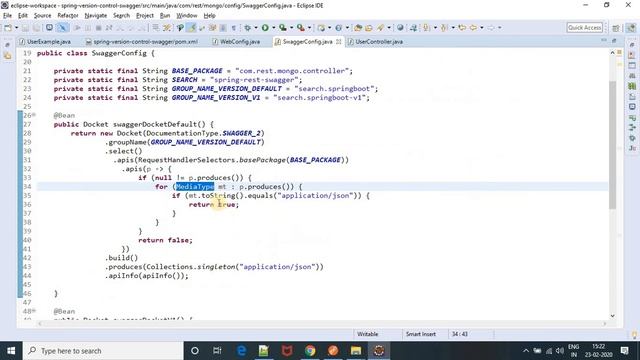Focus the Quick Access search field

click(x=584, y=27)
